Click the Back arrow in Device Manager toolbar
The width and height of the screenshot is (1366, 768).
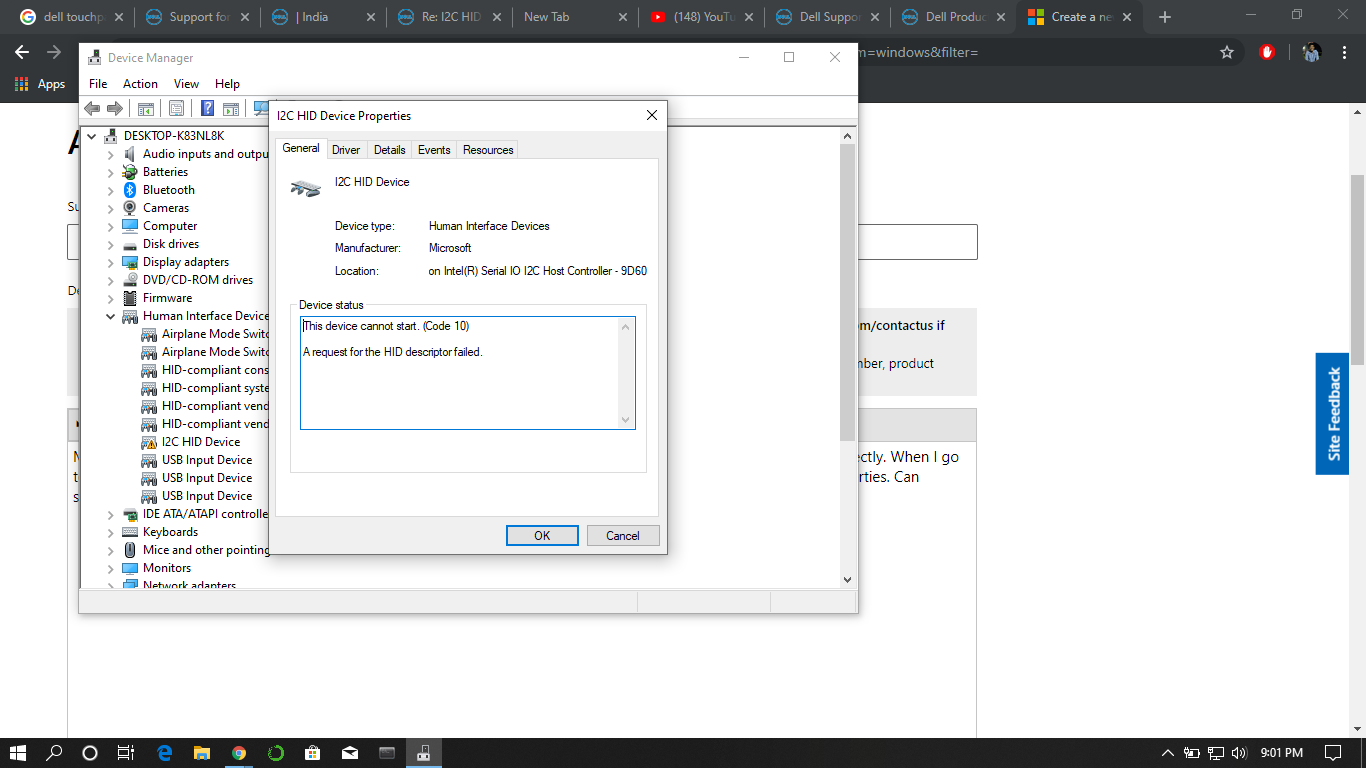click(x=92, y=108)
